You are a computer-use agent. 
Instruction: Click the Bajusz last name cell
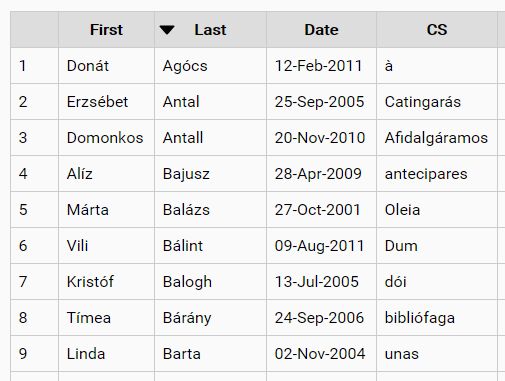(210, 174)
